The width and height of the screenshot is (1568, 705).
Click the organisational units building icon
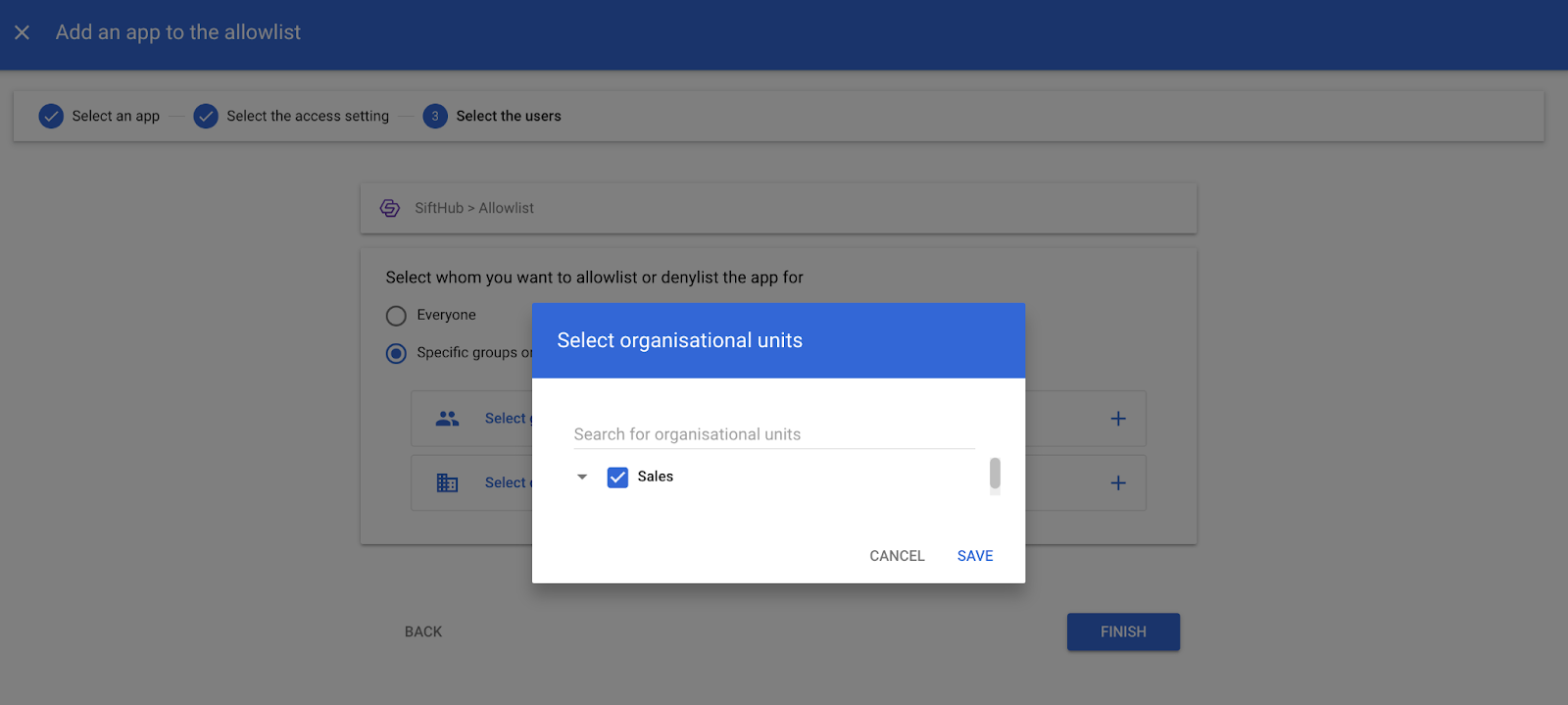coord(447,482)
